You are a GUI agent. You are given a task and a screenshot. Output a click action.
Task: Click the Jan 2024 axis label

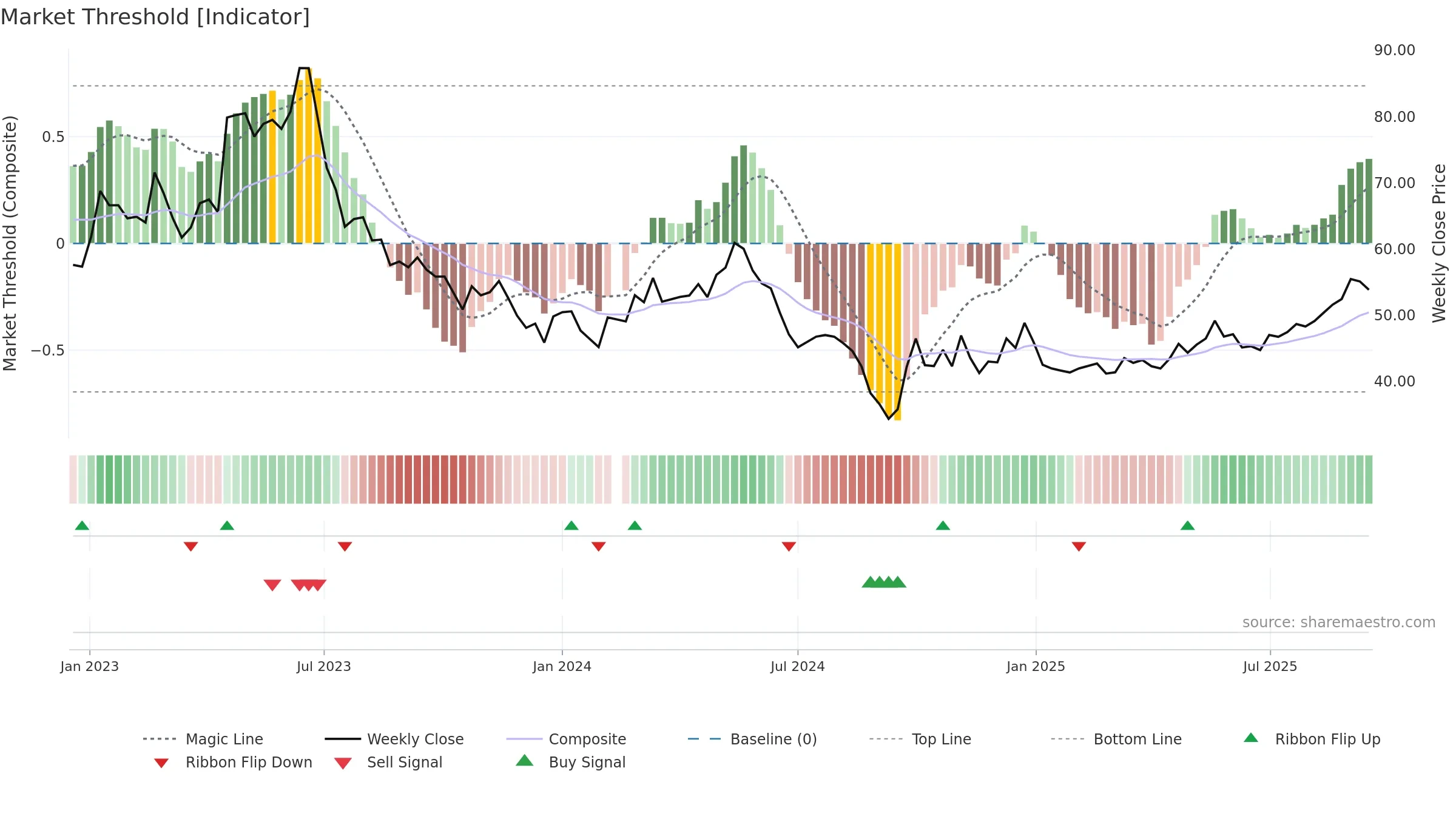562,666
